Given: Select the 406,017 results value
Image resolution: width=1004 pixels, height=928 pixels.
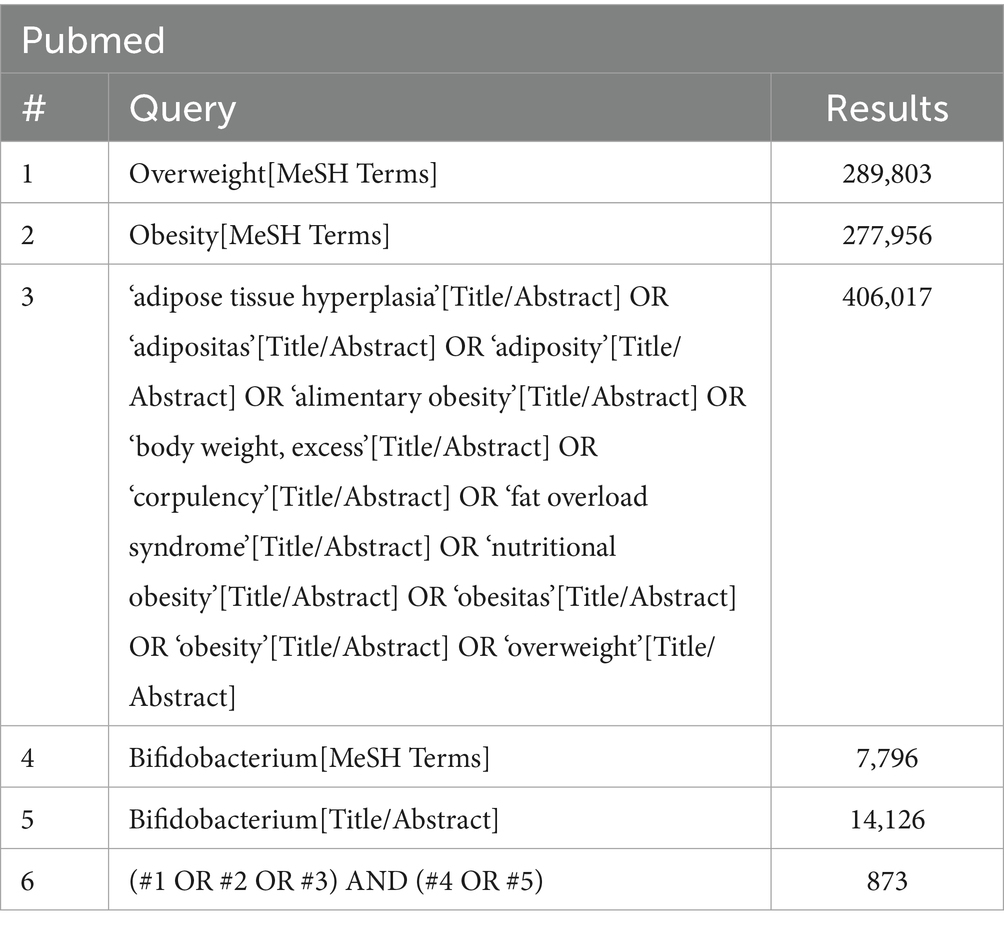Looking at the screenshot, I should point(886,297).
